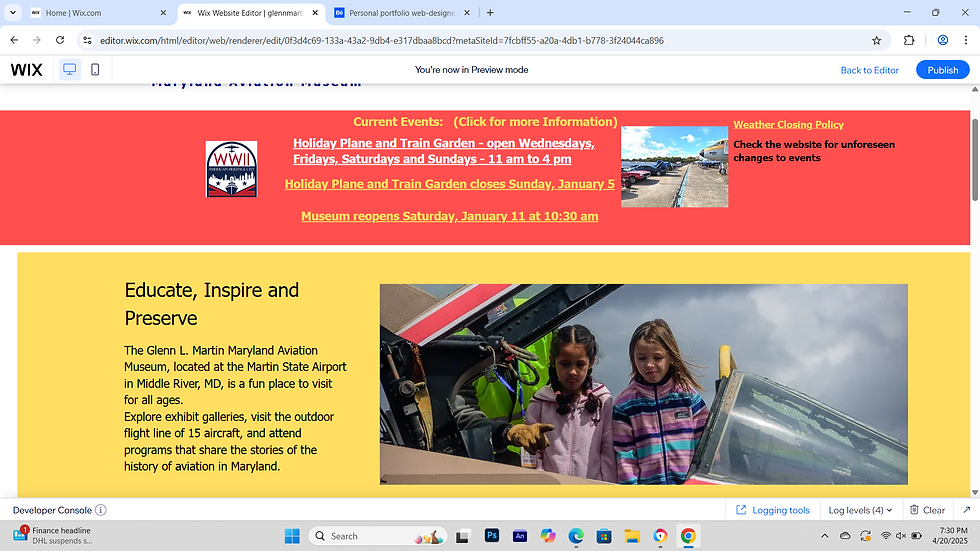This screenshot has height=551, width=980.
Task: Go forward in browser history
Action: pos(37,40)
